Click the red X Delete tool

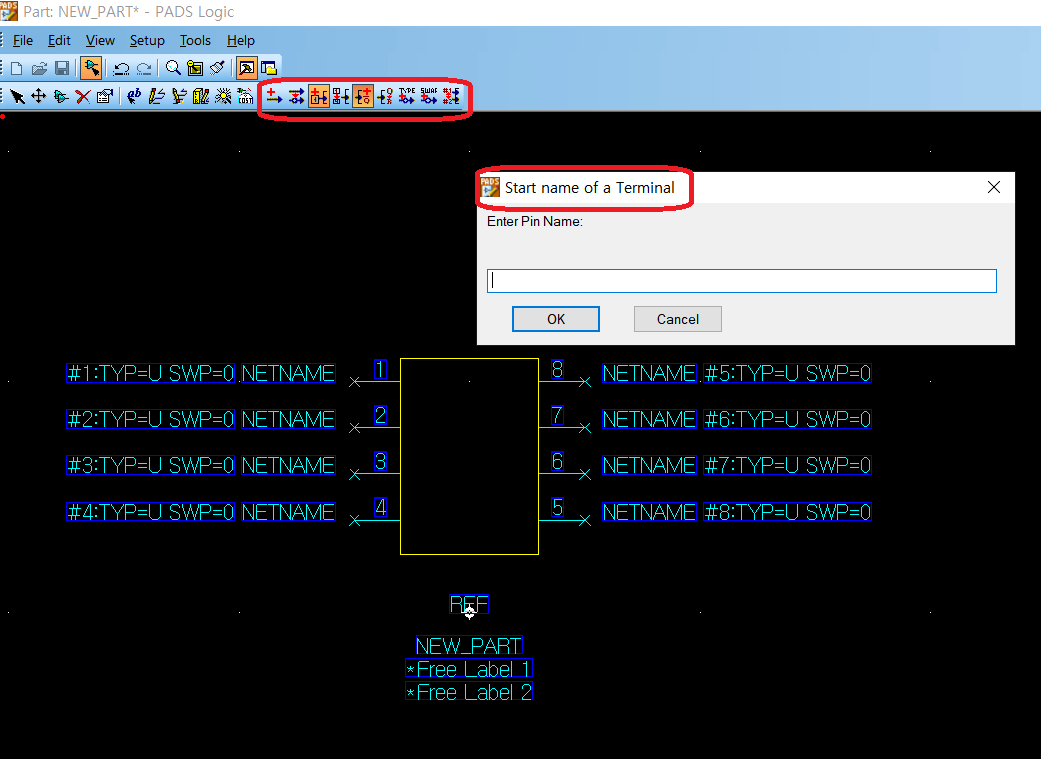click(x=82, y=97)
